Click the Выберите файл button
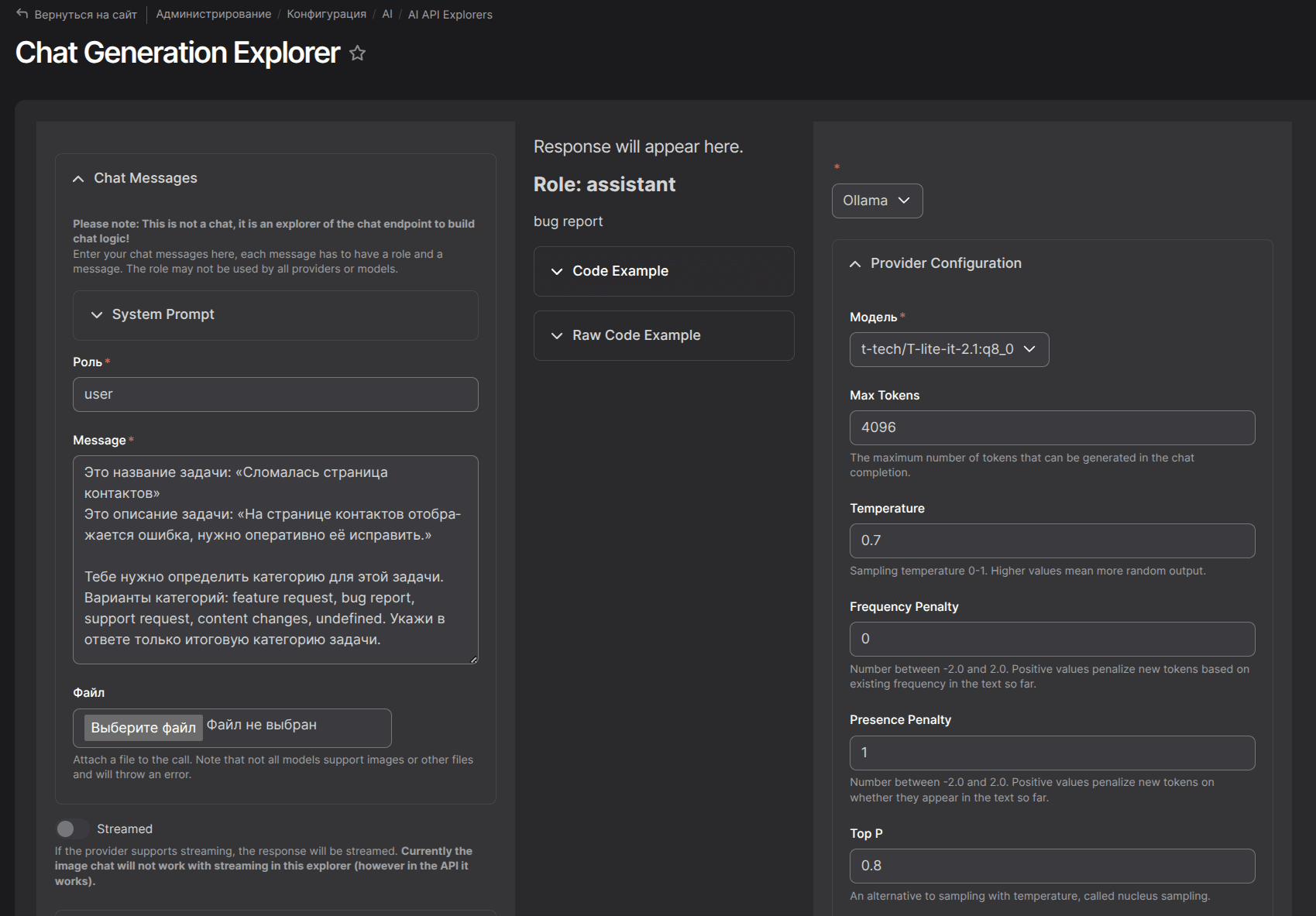The height and width of the screenshot is (916, 1316). pos(143,728)
